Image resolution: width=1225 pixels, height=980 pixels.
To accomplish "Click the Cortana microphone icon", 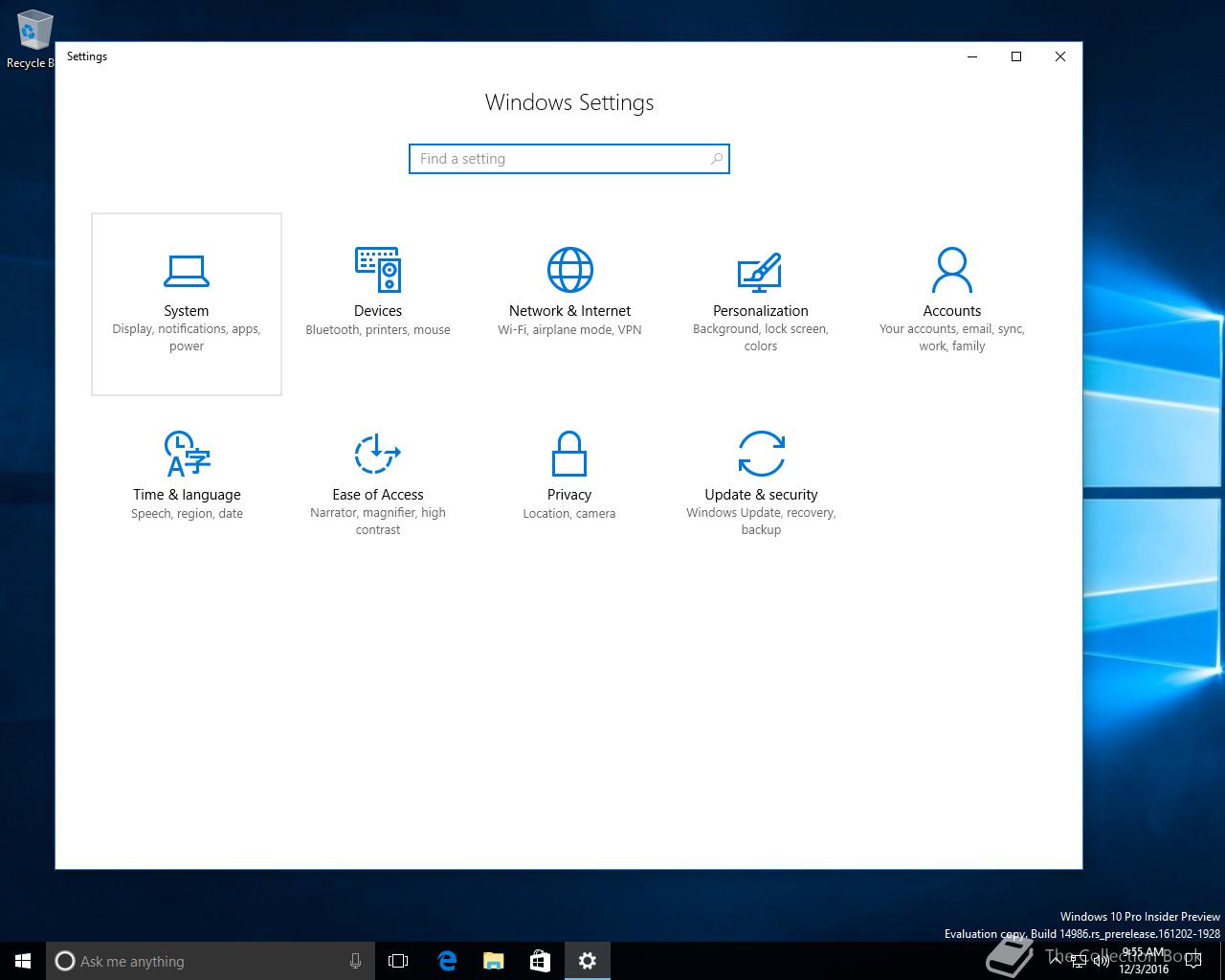I will pyautogui.click(x=355, y=961).
